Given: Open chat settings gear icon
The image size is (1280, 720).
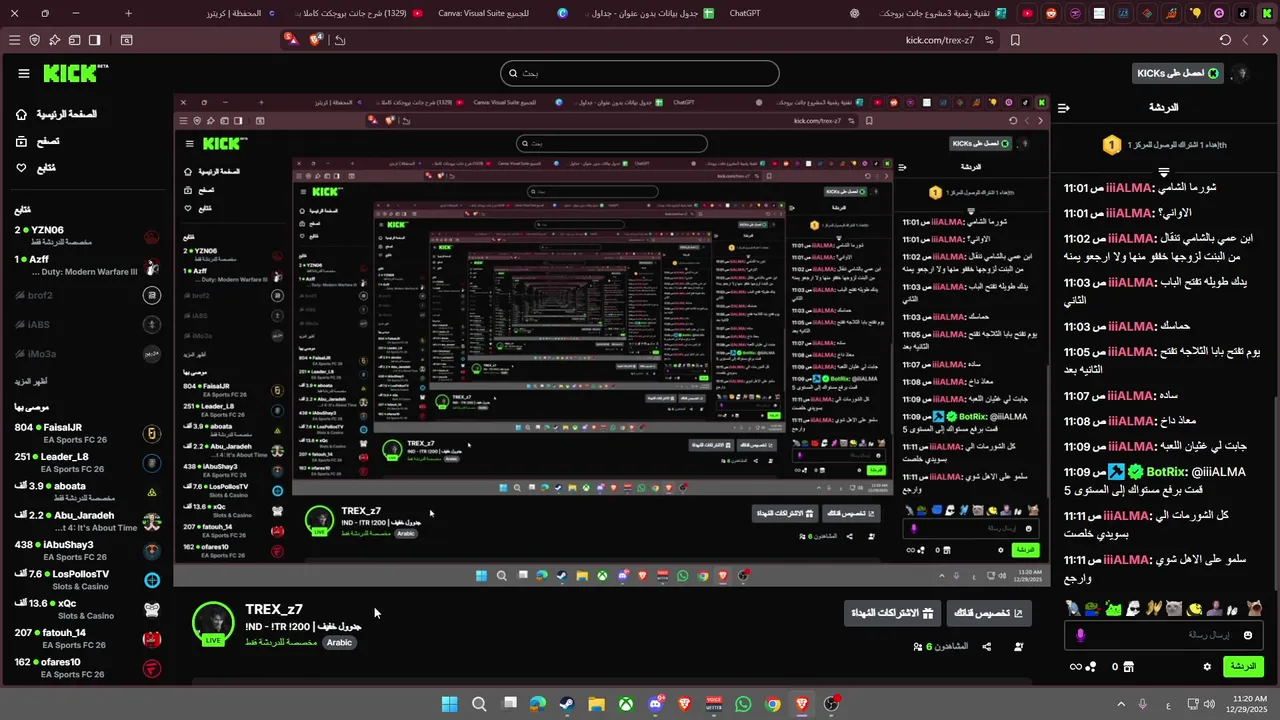Looking at the screenshot, I should [1207, 666].
